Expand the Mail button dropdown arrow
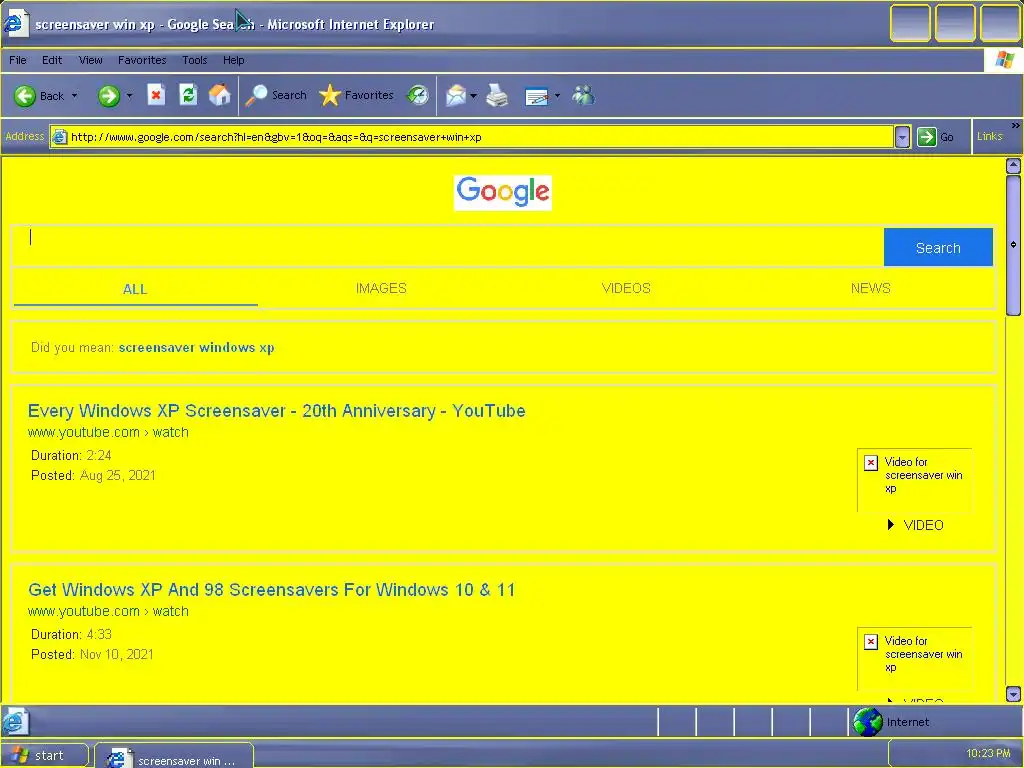Screen dimensions: 1024x768 [x=473, y=96]
